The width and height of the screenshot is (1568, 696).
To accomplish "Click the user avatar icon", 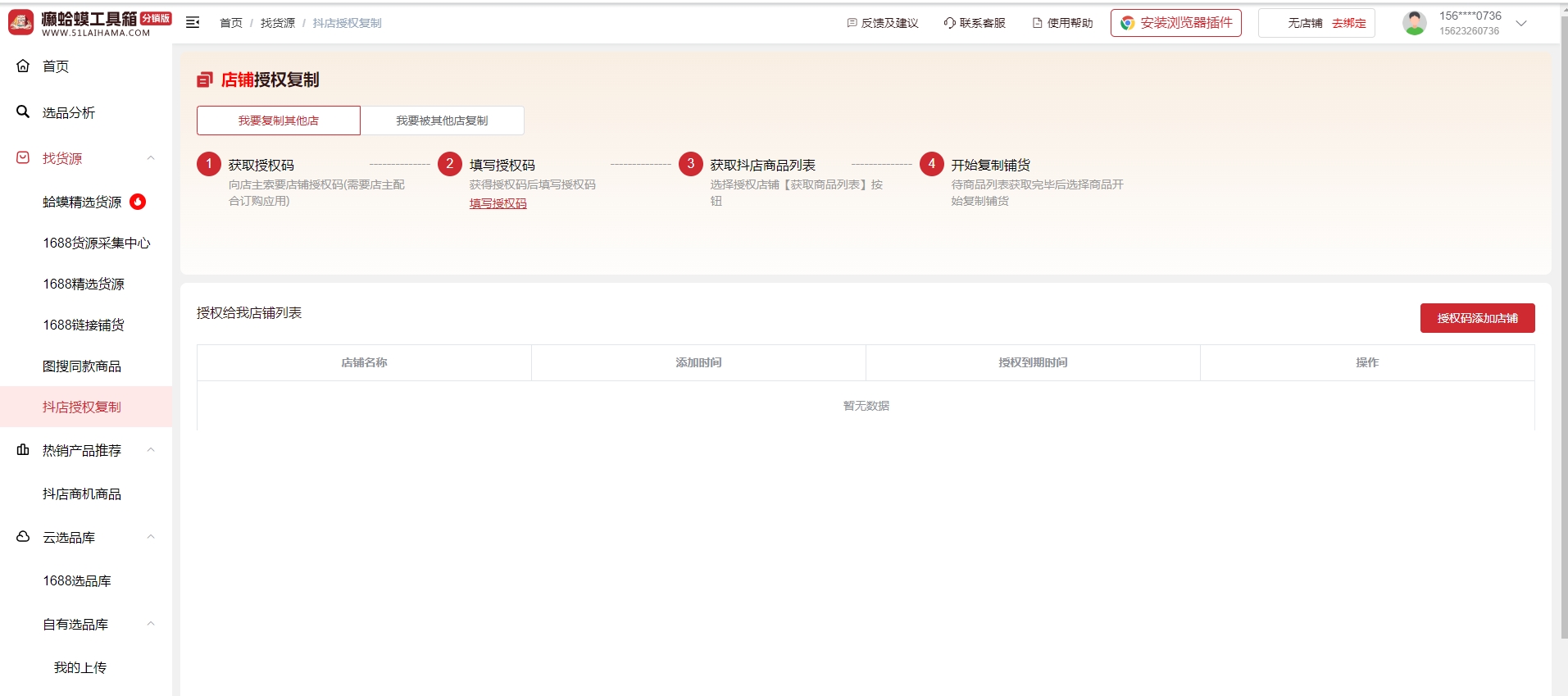I will point(1414,23).
